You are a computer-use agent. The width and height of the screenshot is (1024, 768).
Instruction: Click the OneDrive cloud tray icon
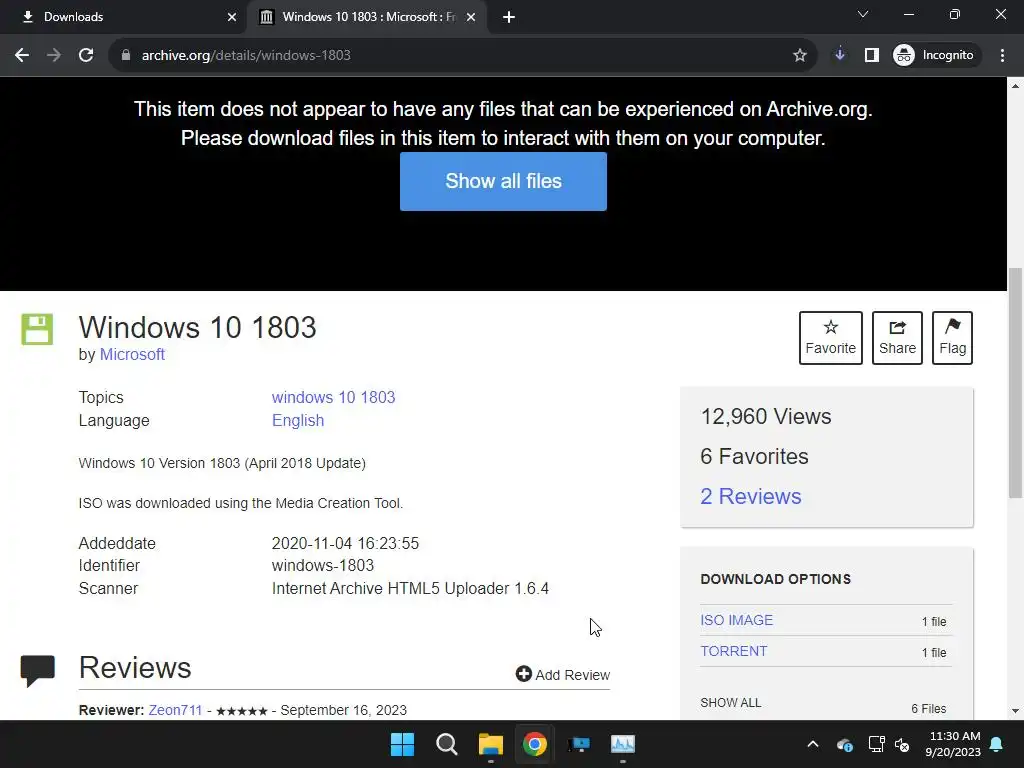pos(844,744)
